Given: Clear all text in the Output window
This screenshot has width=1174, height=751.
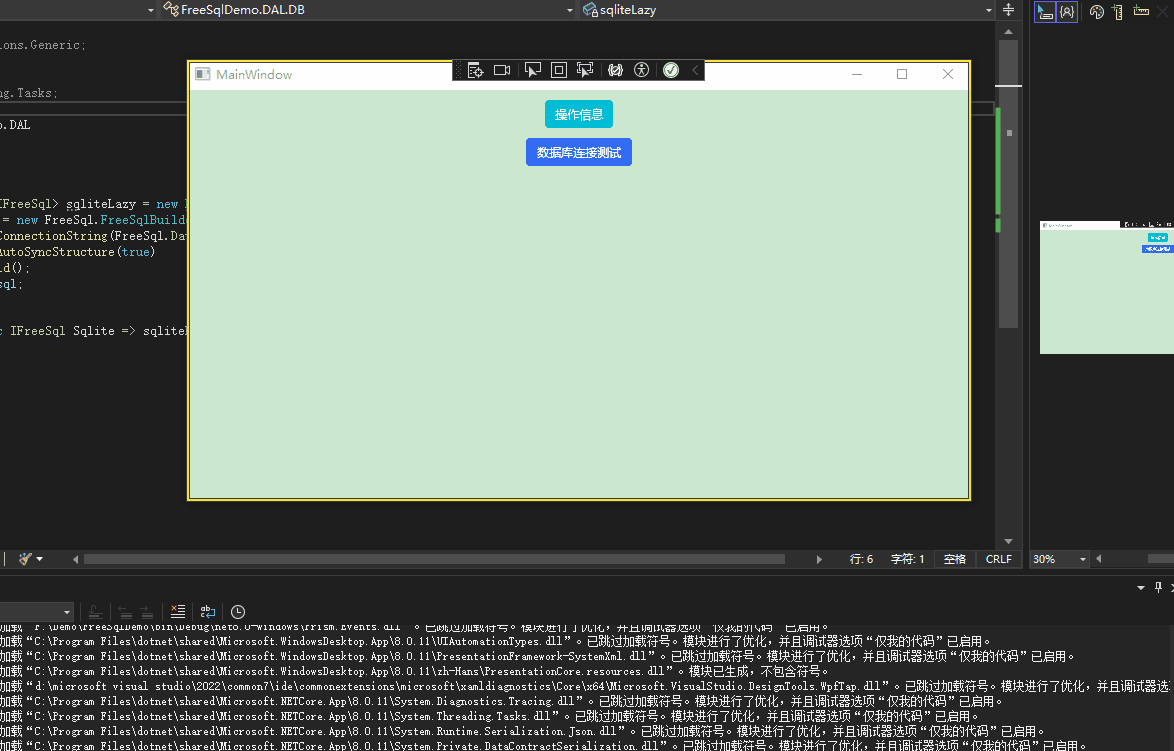Looking at the screenshot, I should (178, 611).
